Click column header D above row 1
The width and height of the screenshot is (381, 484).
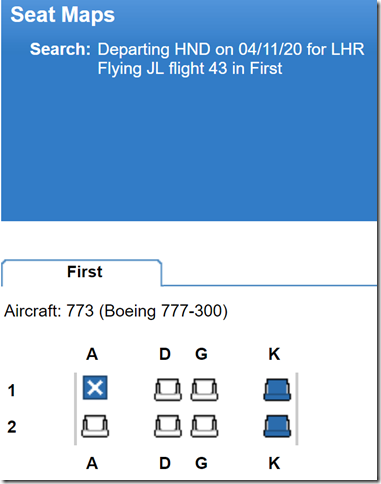tap(165, 354)
